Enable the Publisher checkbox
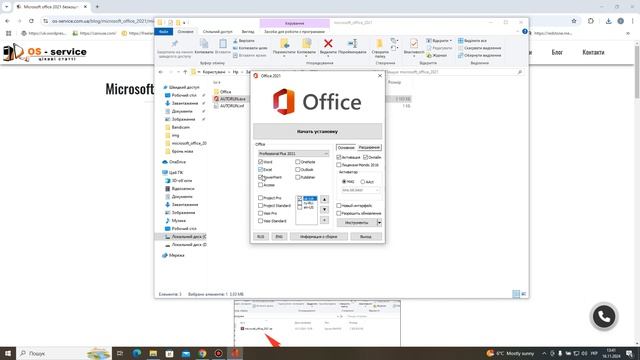 (298, 177)
